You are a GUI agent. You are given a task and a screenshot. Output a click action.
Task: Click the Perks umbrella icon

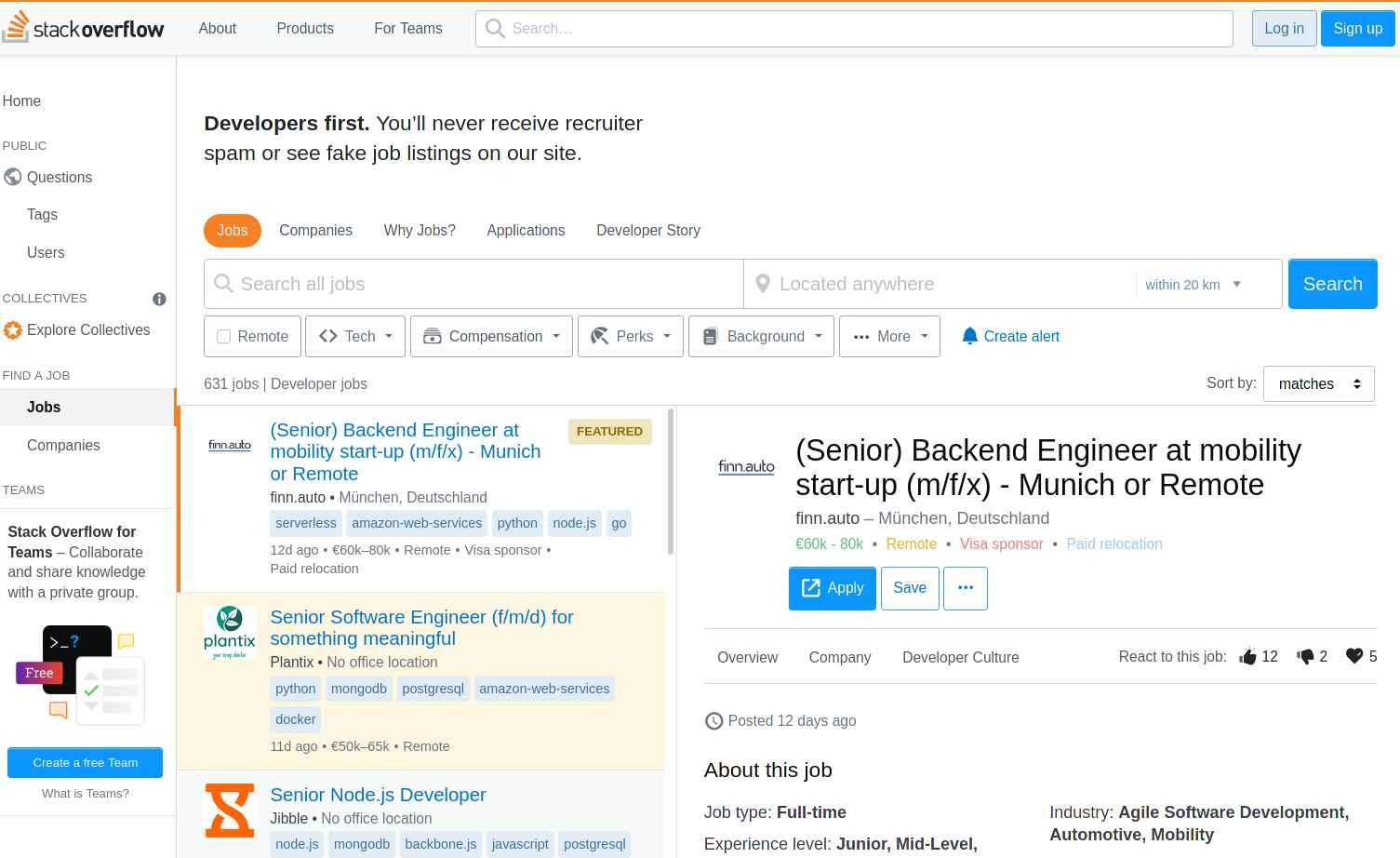[x=599, y=336]
